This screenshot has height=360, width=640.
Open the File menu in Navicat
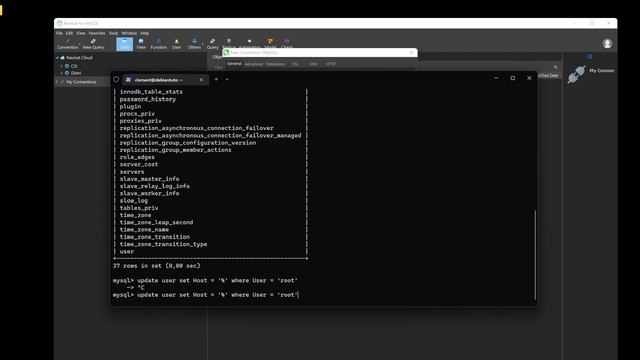pos(59,33)
